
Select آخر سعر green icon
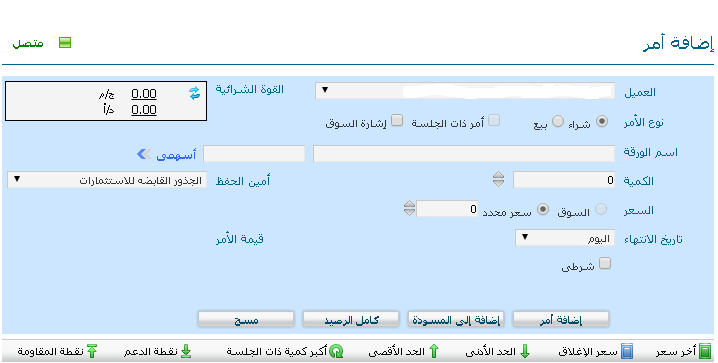tap(706, 351)
